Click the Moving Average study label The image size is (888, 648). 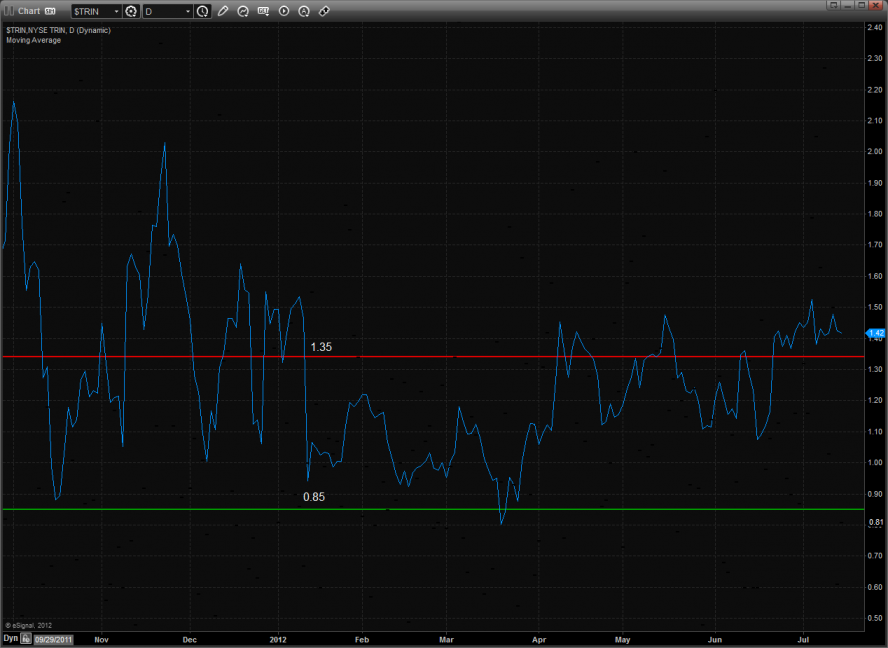[x=33, y=40]
